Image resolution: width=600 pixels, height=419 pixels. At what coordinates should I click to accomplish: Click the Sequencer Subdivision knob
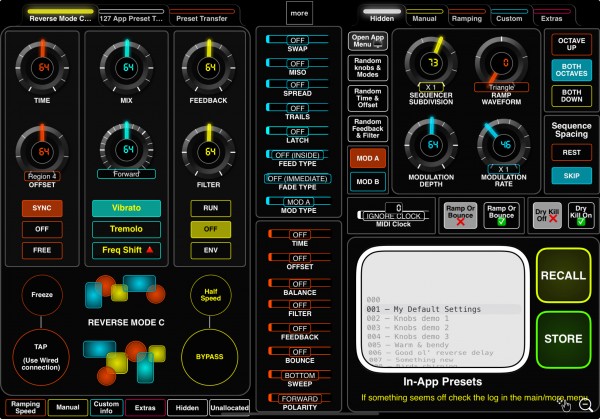[431, 63]
